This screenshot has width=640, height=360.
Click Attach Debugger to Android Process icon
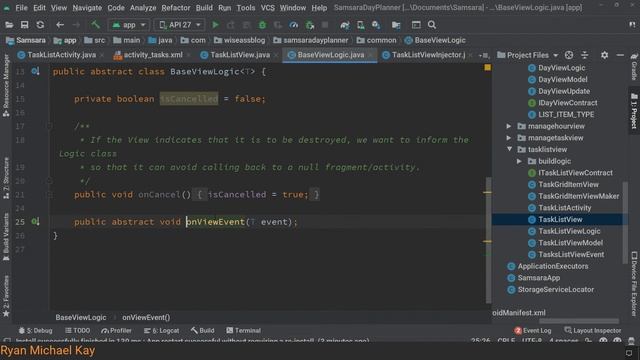click(x=310, y=25)
